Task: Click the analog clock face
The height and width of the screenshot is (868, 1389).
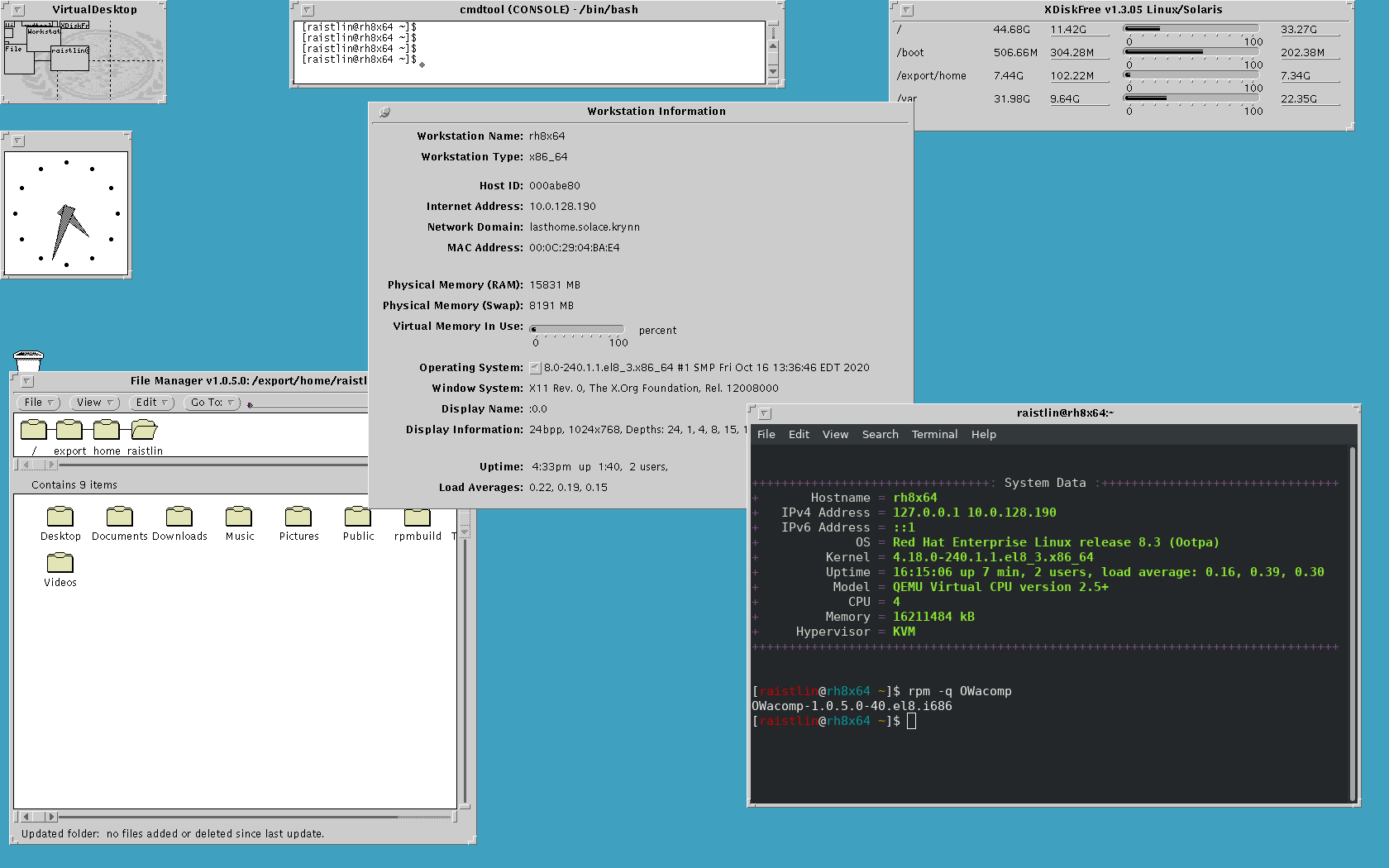Action: point(66,213)
